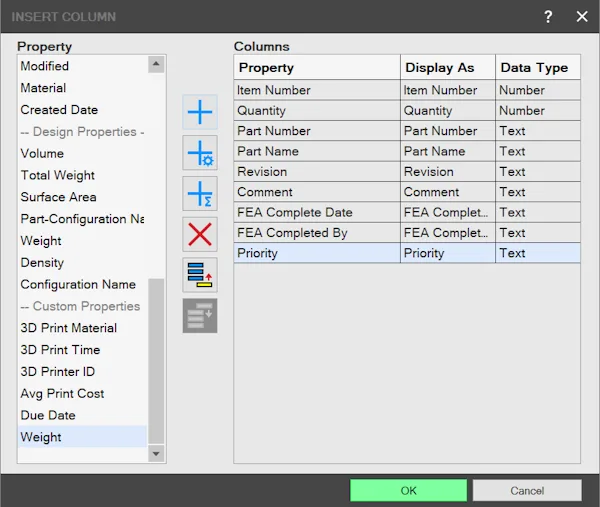This screenshot has width=600, height=507.
Task: Click the greyed move column down icon
Action: 200,316
